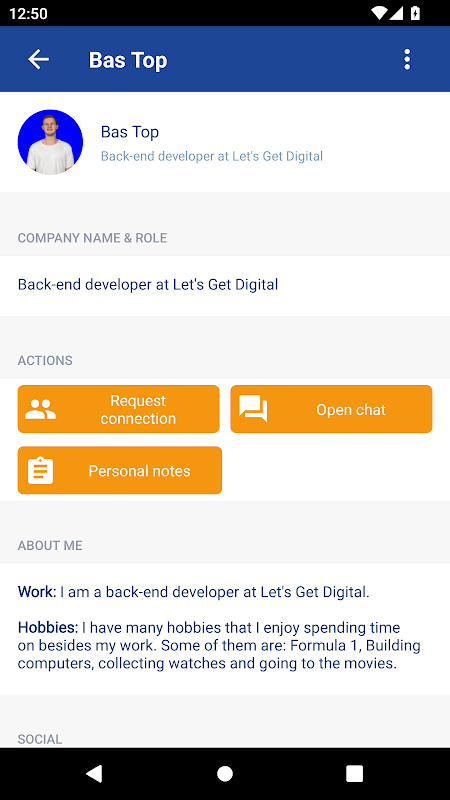Tap the two-people connection icon
The width and height of the screenshot is (450, 800).
(40, 409)
